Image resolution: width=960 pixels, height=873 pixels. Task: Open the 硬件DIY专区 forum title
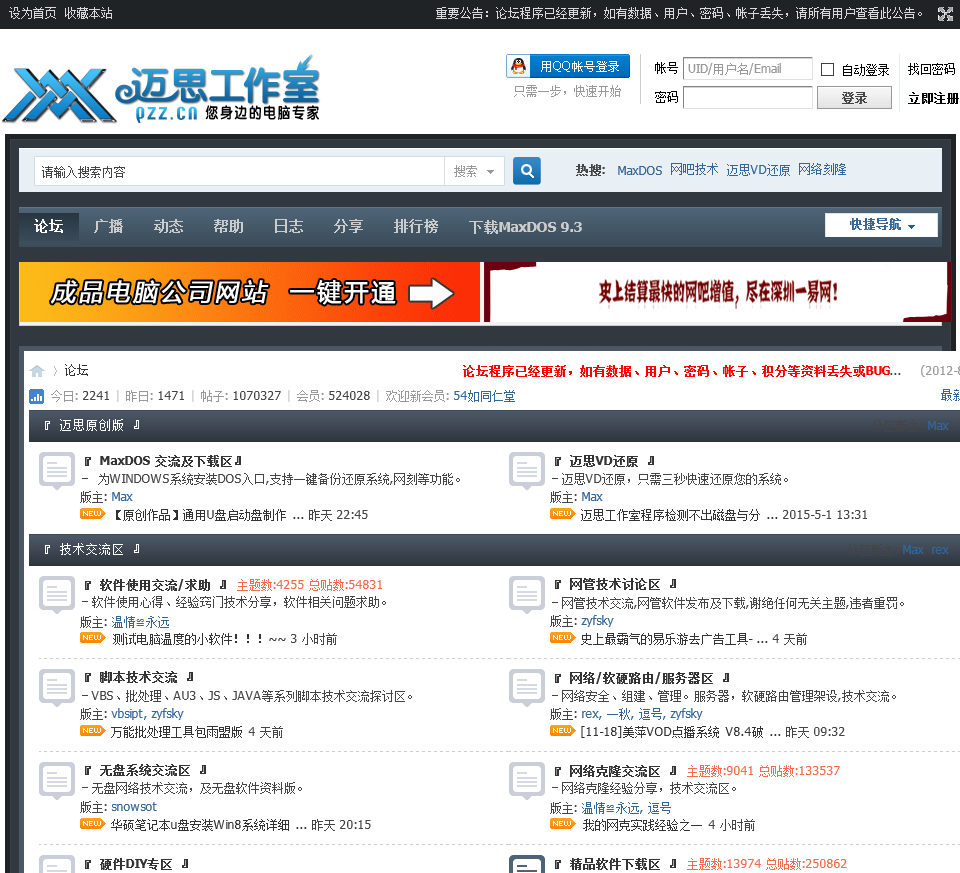[136, 864]
